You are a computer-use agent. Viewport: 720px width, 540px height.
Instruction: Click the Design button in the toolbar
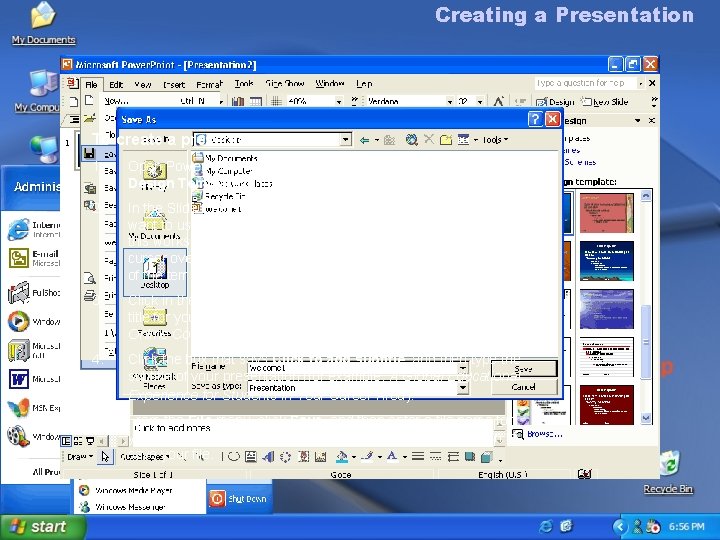[556, 102]
